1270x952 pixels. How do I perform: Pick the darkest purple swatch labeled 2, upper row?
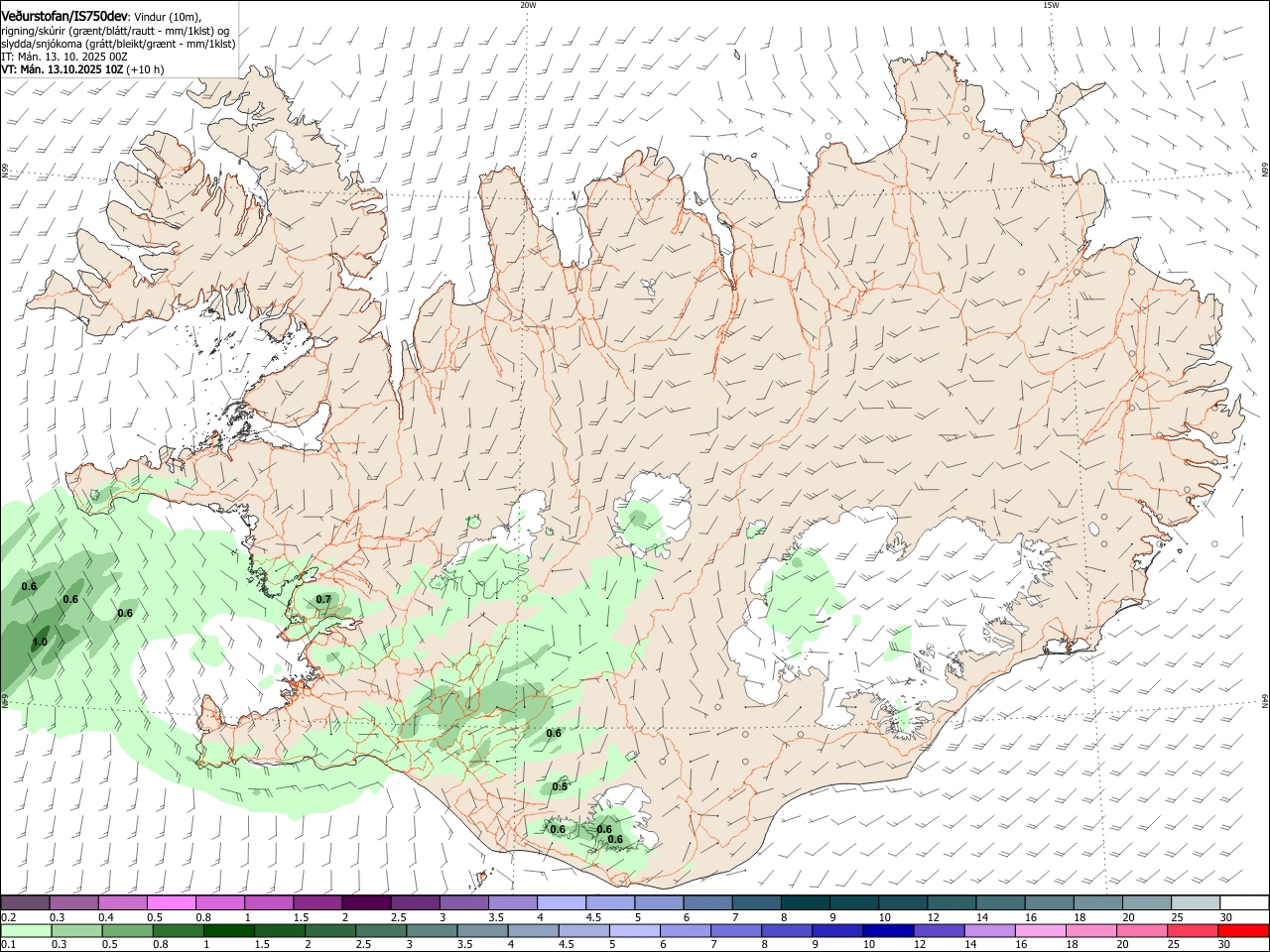click(x=365, y=903)
